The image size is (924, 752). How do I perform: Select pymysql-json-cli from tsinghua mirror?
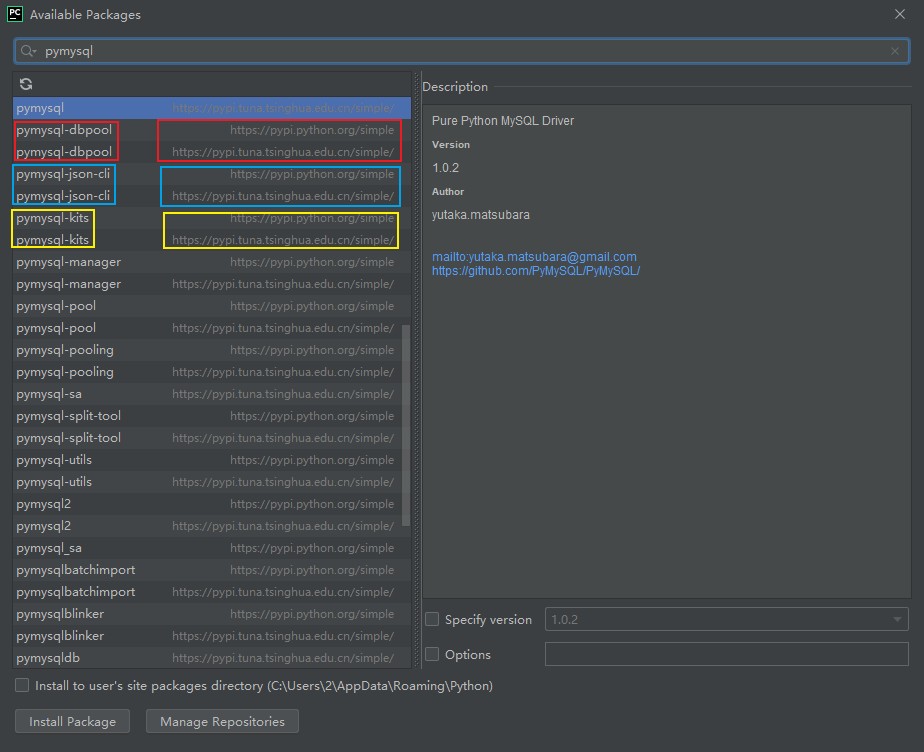[x=212, y=196]
